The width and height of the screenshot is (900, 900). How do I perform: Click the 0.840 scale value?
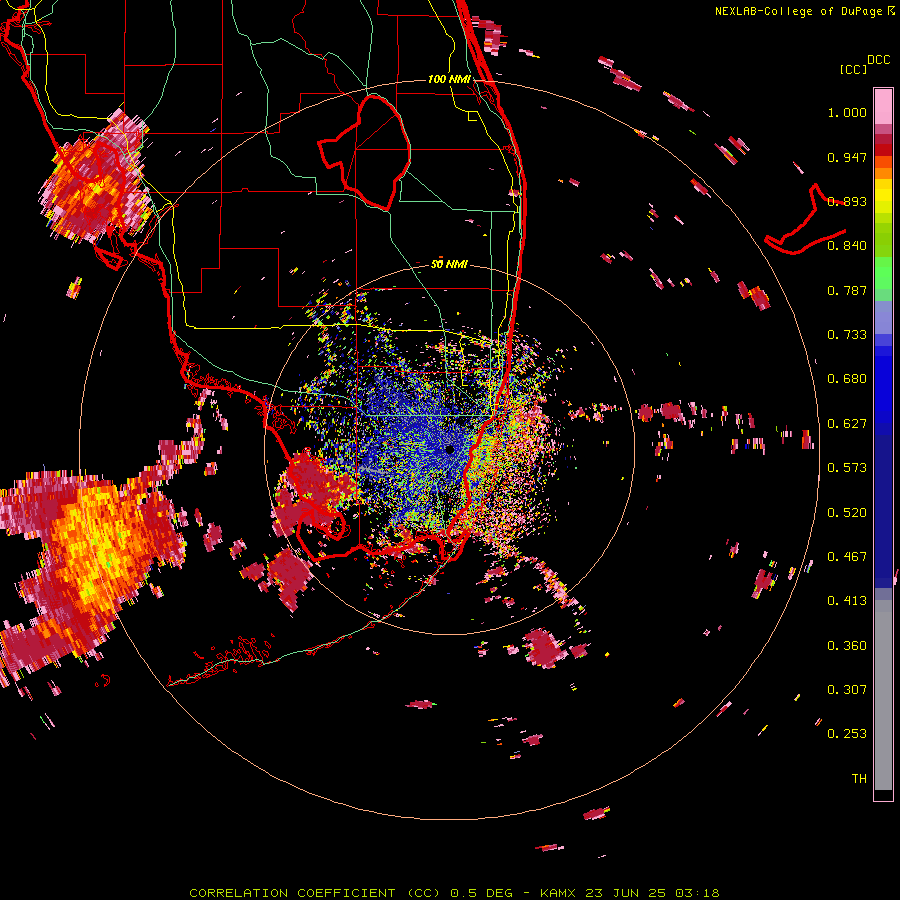847,246
